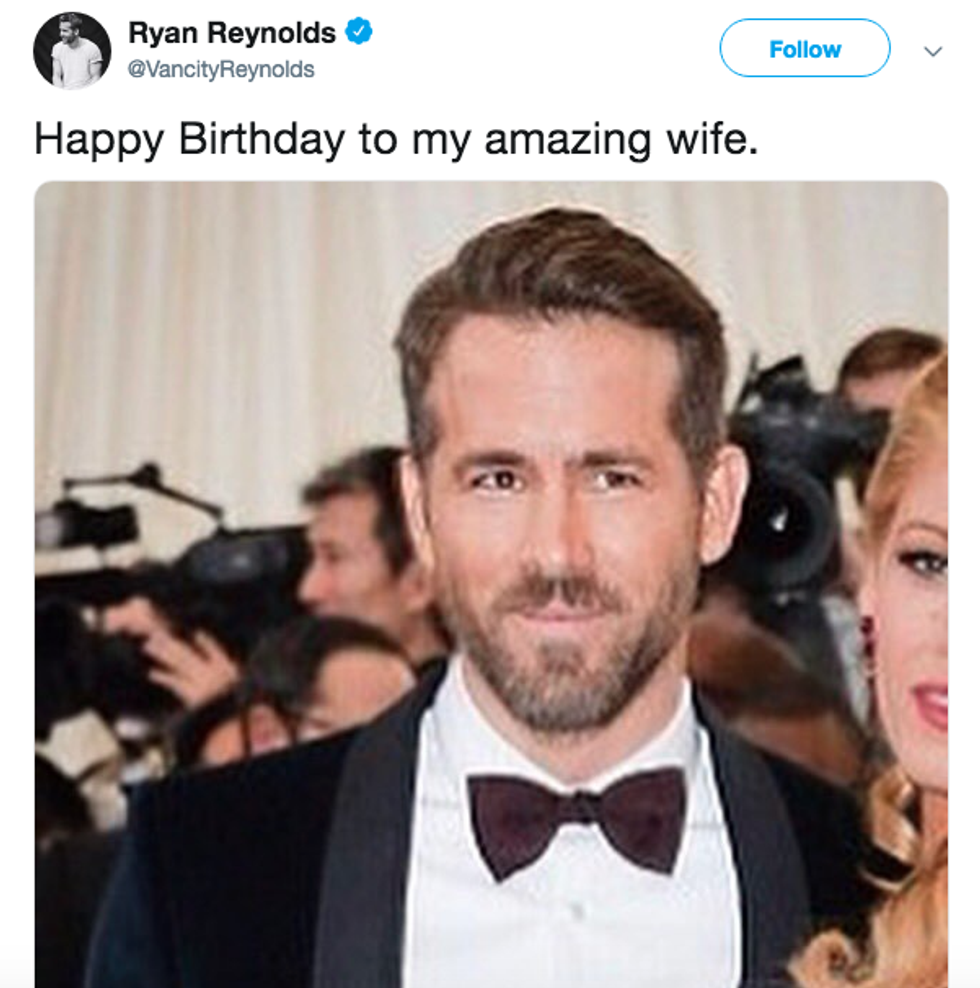This screenshot has height=988, width=980.
Task: View the tweet author's profile picture
Action: pyautogui.click(x=71, y=50)
